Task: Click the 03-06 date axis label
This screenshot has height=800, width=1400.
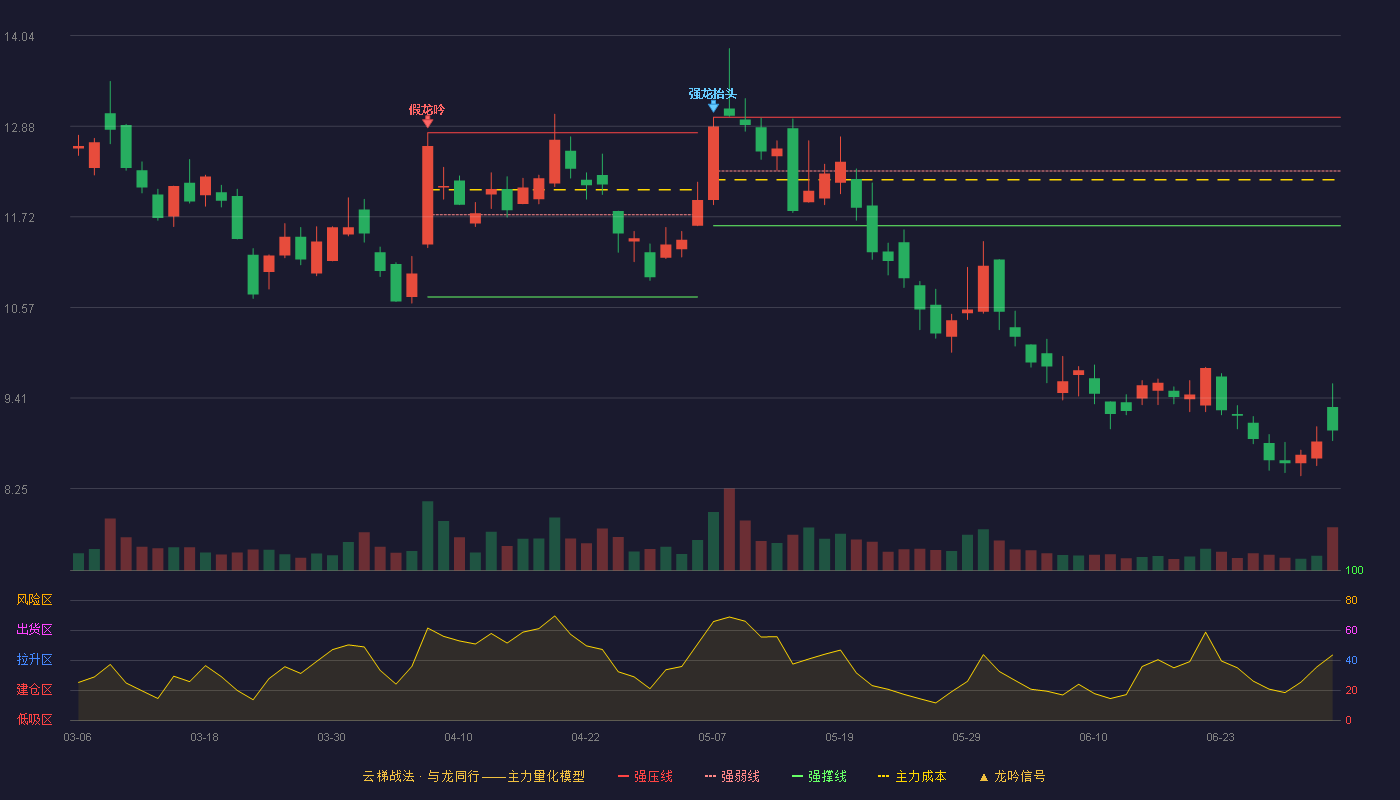Action: click(77, 737)
